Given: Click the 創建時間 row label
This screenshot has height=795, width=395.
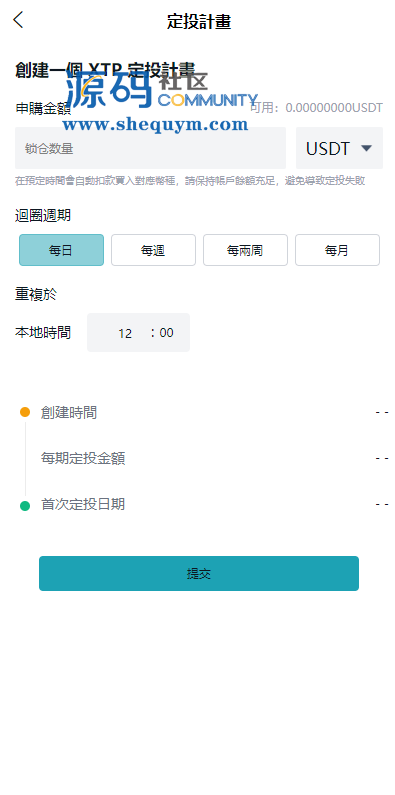Looking at the screenshot, I should [69, 412].
